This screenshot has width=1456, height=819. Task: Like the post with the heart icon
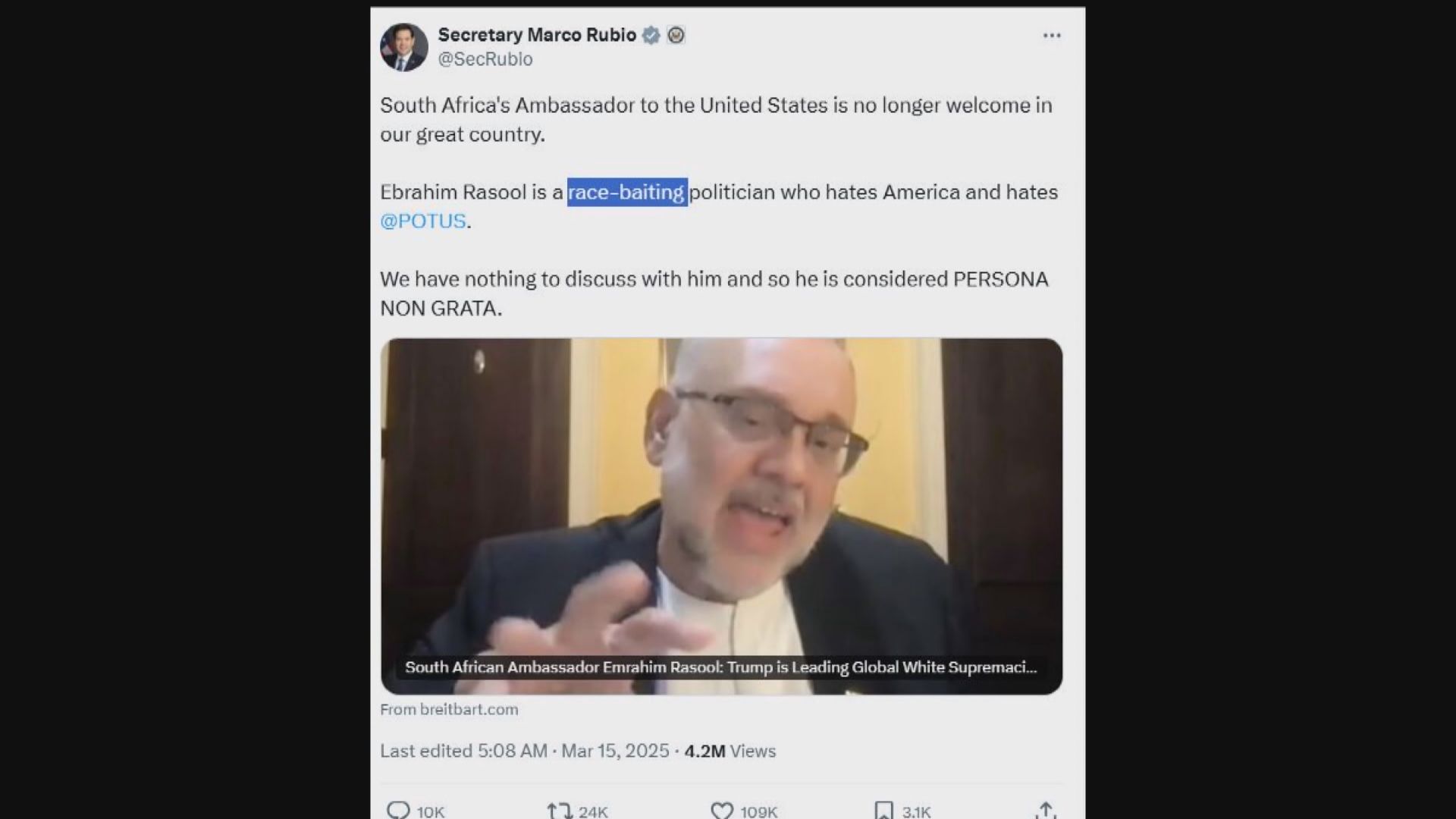[x=722, y=810]
